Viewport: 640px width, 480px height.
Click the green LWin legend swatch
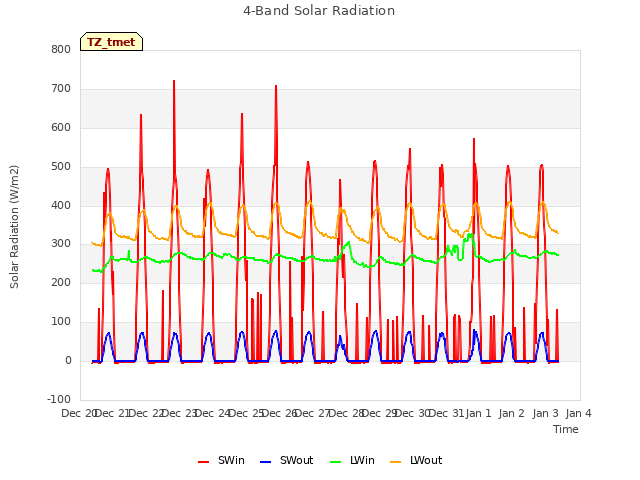pyautogui.click(x=335, y=462)
